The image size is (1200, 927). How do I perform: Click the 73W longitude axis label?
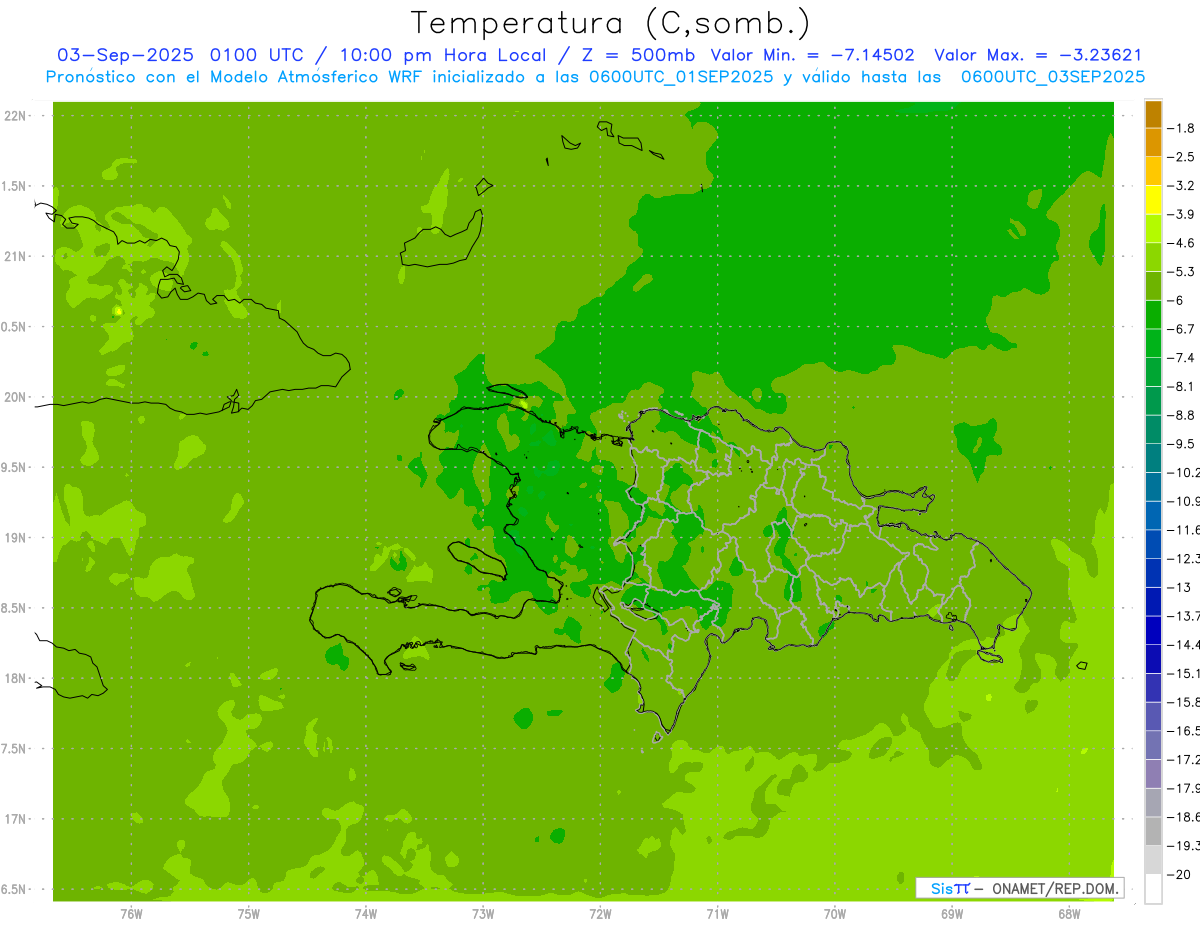483,914
